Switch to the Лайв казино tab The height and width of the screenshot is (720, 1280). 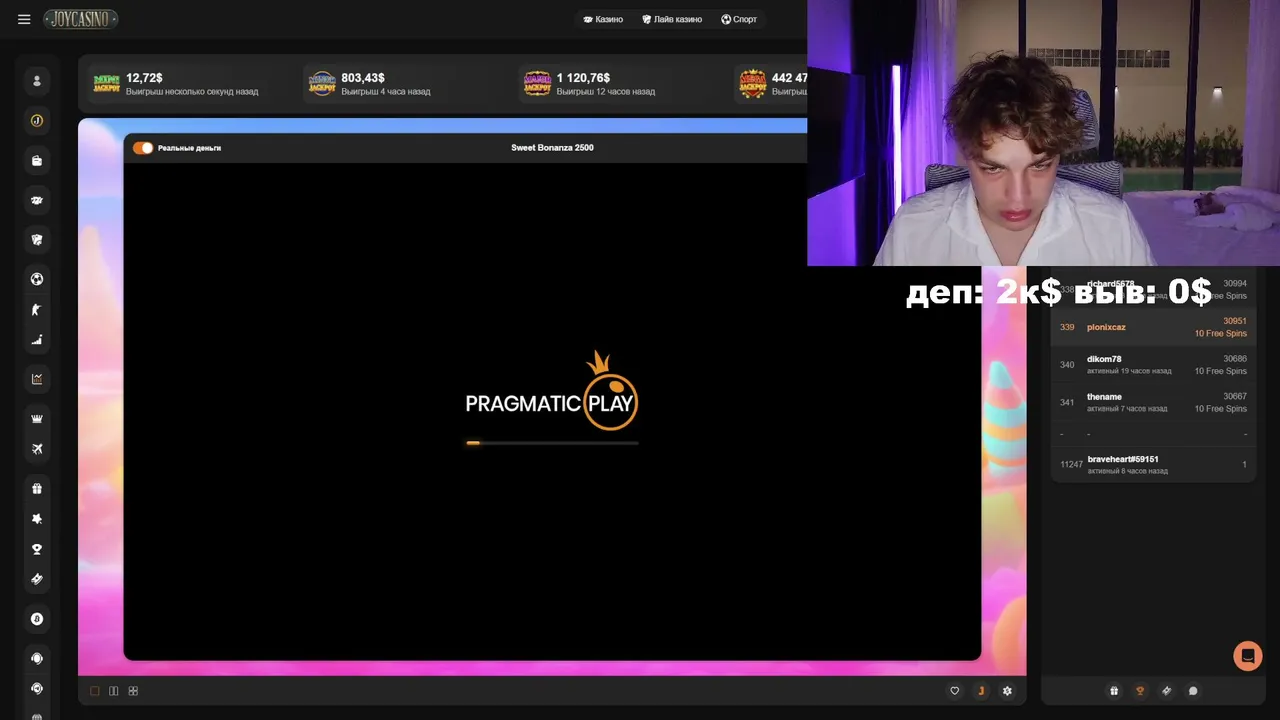coord(672,19)
